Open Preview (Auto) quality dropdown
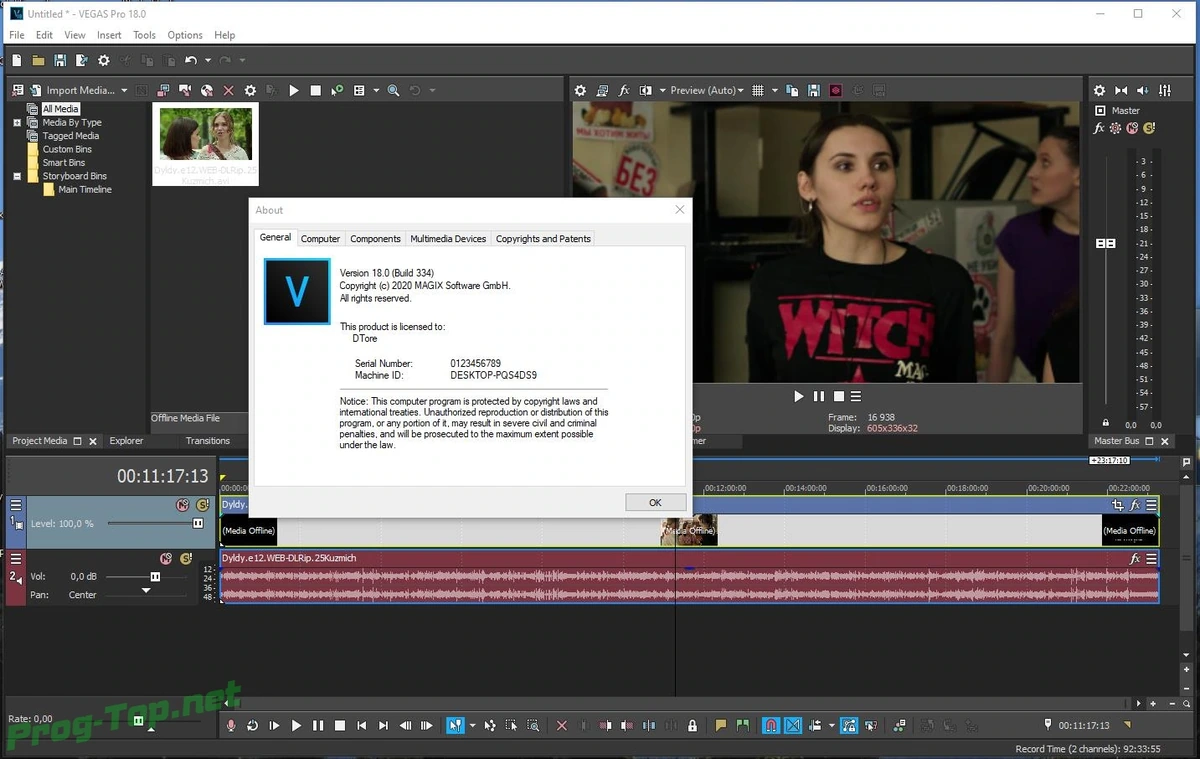 click(706, 90)
